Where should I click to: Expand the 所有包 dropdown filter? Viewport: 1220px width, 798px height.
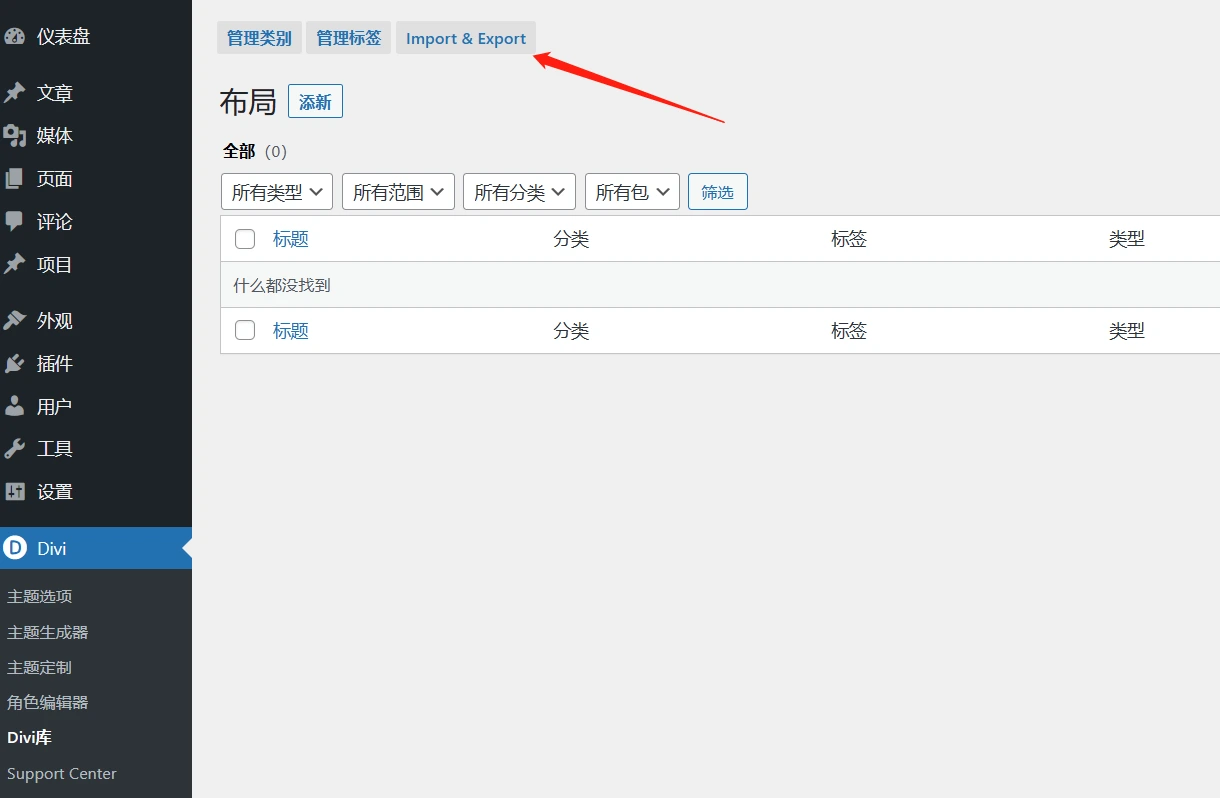(632, 192)
